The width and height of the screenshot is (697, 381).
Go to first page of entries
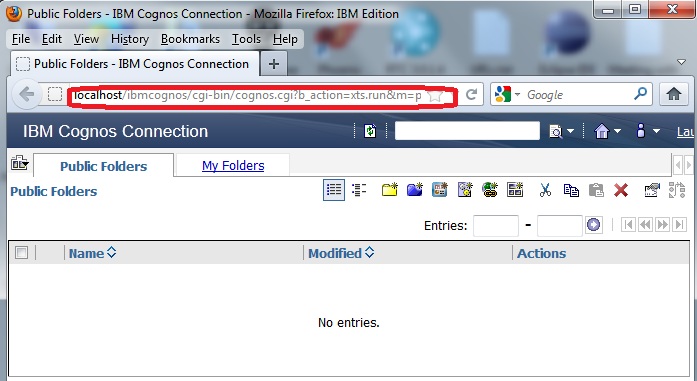[628, 225]
